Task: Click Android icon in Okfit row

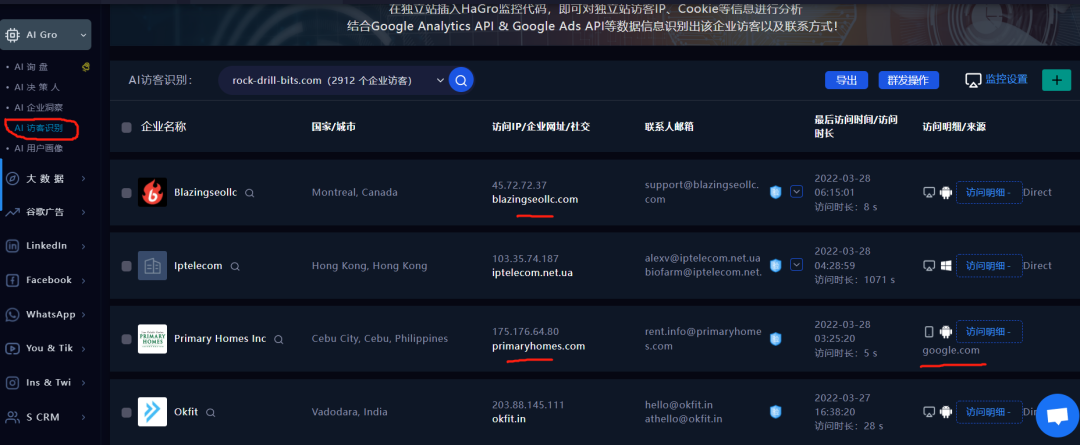Action: [x=945, y=412]
